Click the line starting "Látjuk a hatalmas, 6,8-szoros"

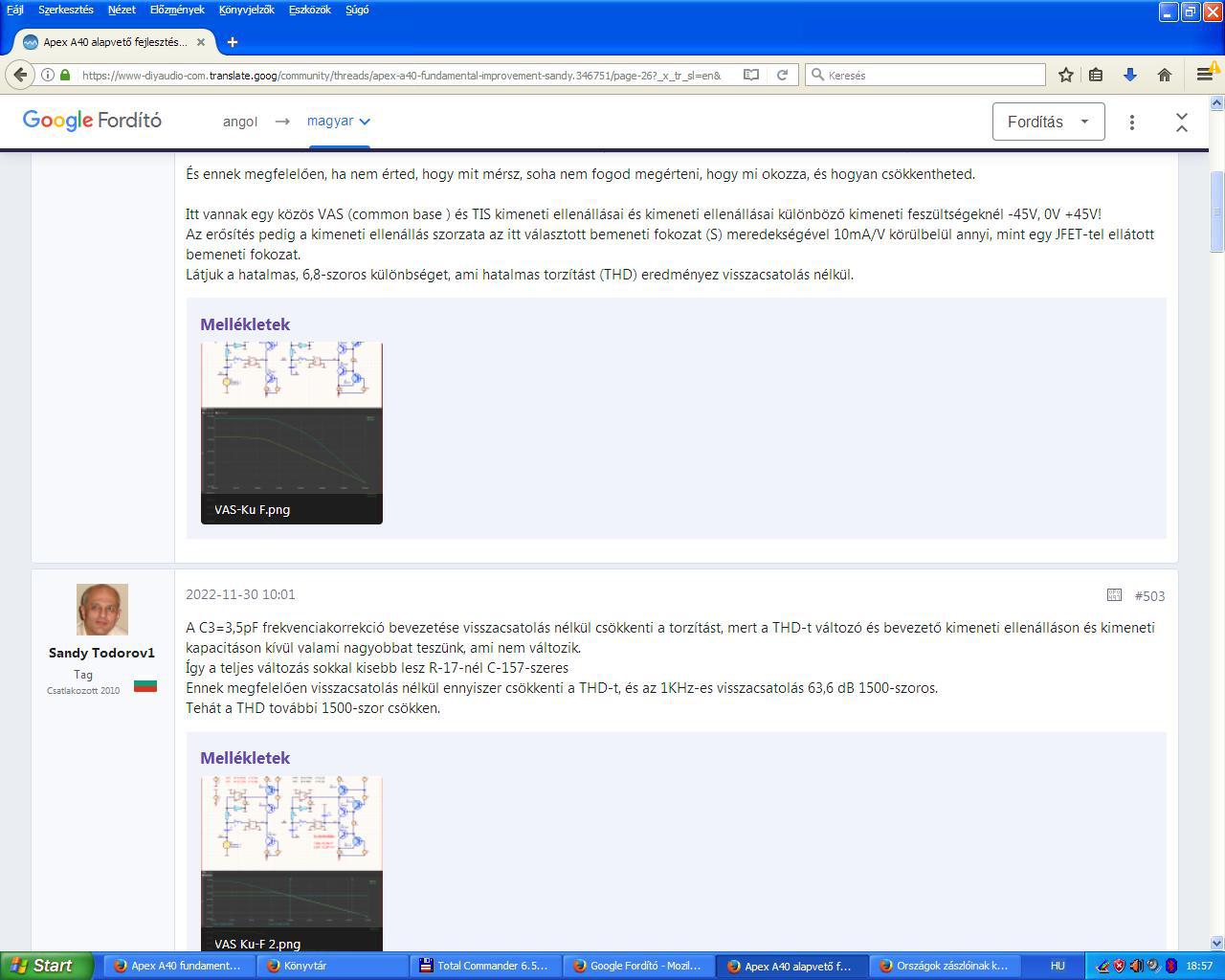[x=520, y=275]
